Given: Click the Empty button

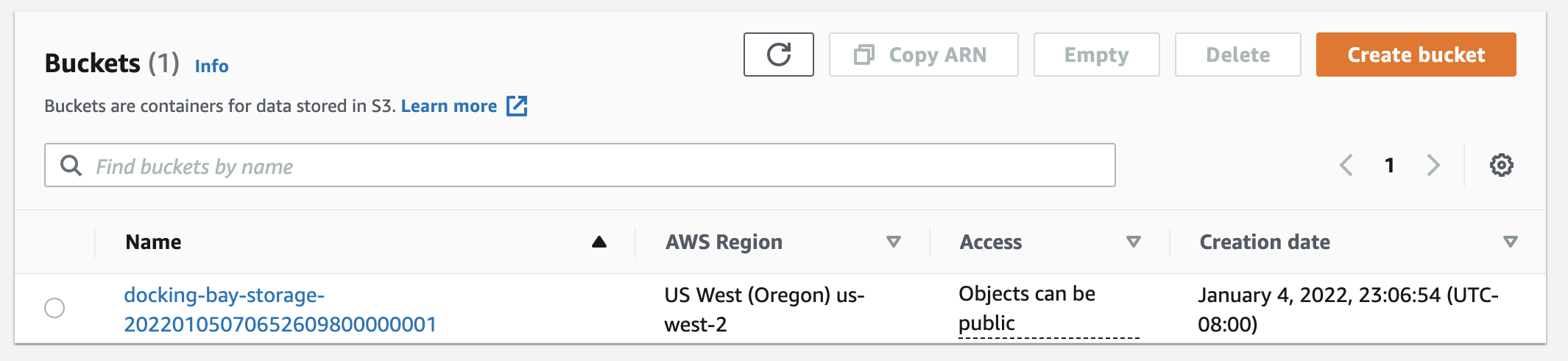Looking at the screenshot, I should 1096,55.
